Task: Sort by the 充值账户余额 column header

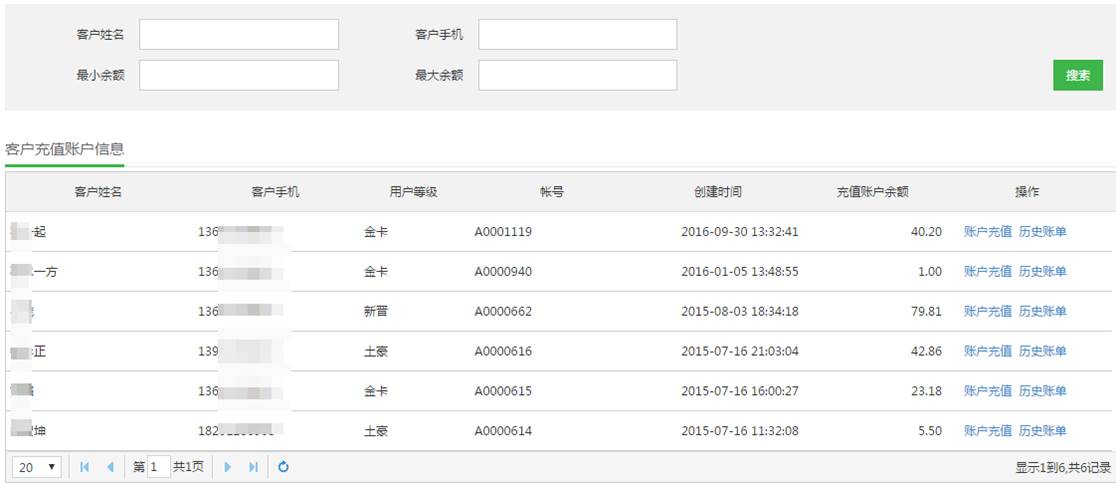Action: coord(872,192)
